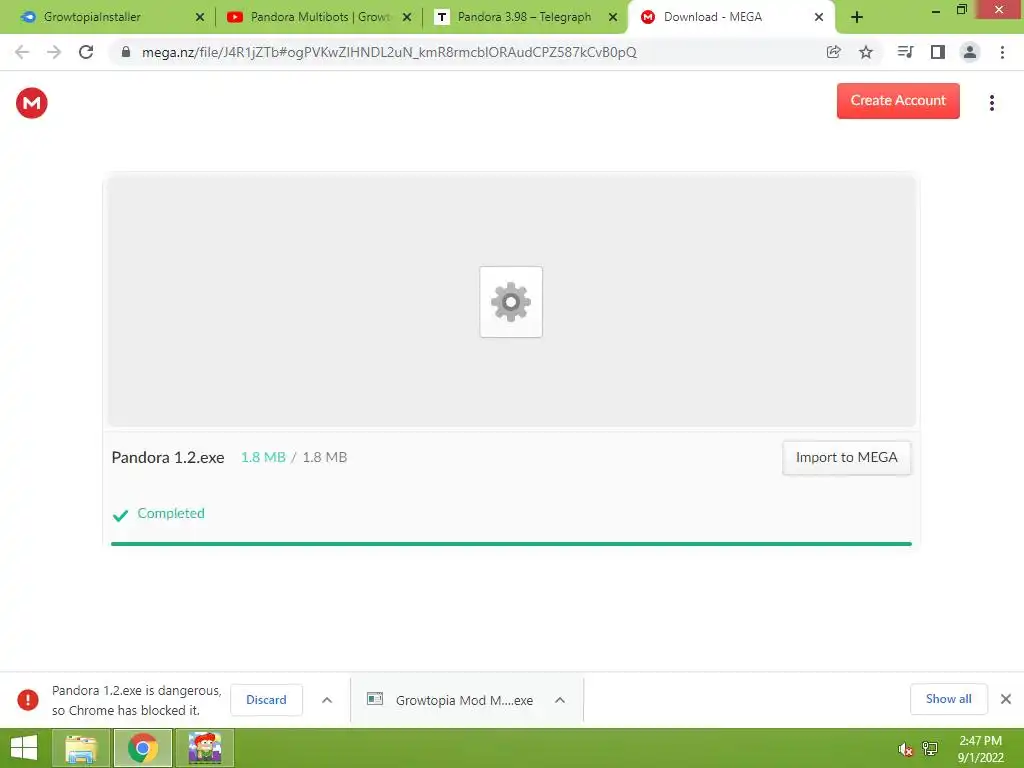Switch to Pandora Multibots YouTube tab
The image size is (1024, 768).
319,17
